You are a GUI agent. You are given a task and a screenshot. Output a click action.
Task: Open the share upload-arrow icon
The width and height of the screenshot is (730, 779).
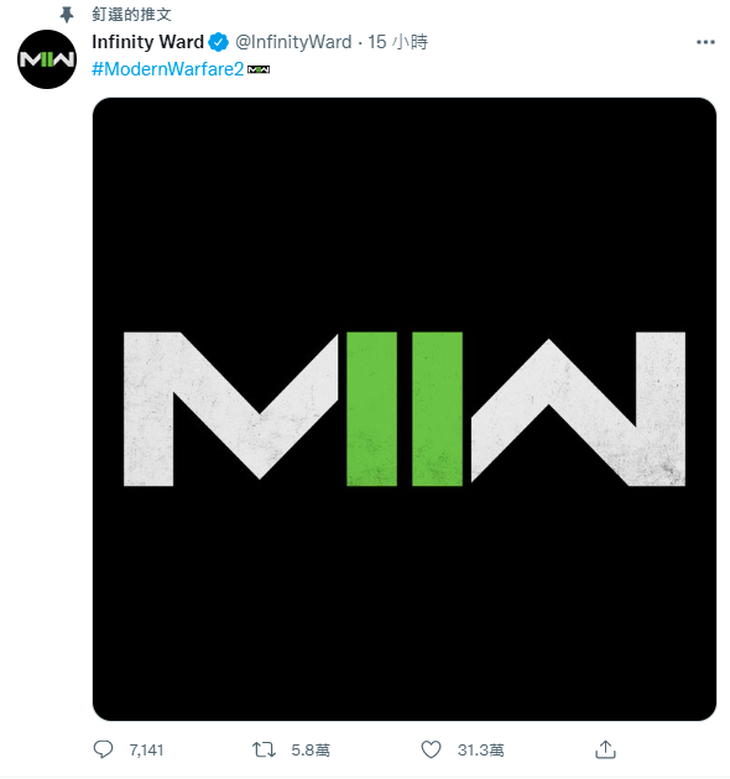coord(605,749)
